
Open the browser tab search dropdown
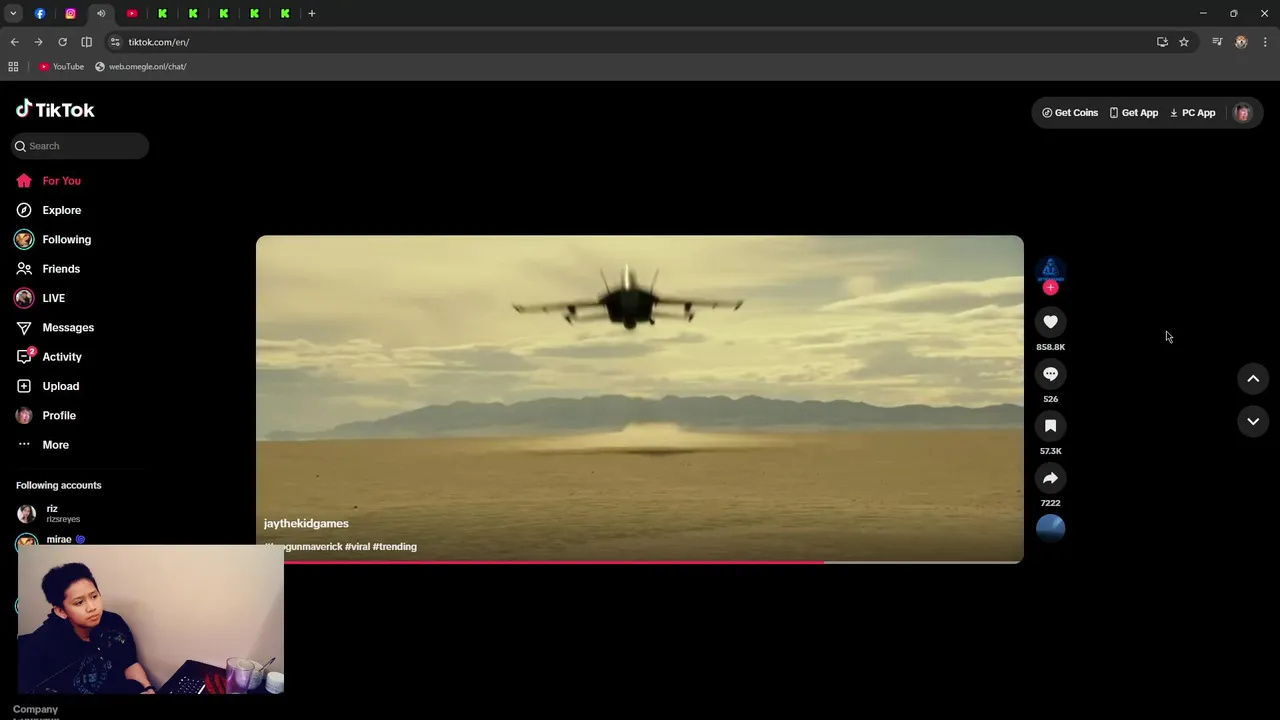pos(13,13)
